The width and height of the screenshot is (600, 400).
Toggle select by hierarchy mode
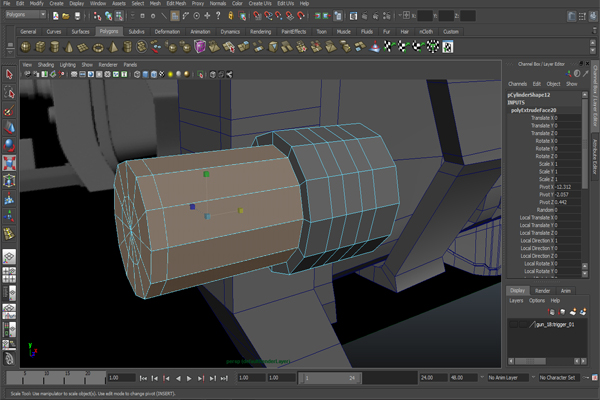pyautogui.click(x=98, y=16)
